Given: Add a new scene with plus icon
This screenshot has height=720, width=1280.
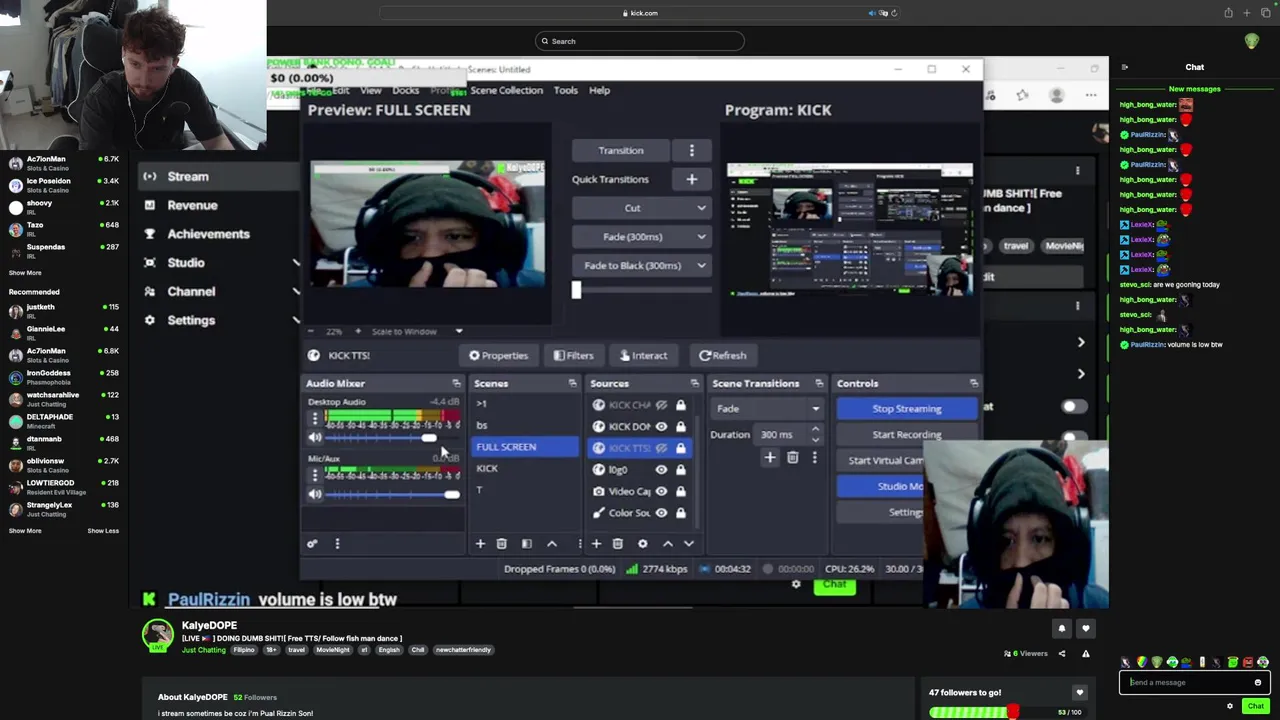Looking at the screenshot, I should 480,543.
